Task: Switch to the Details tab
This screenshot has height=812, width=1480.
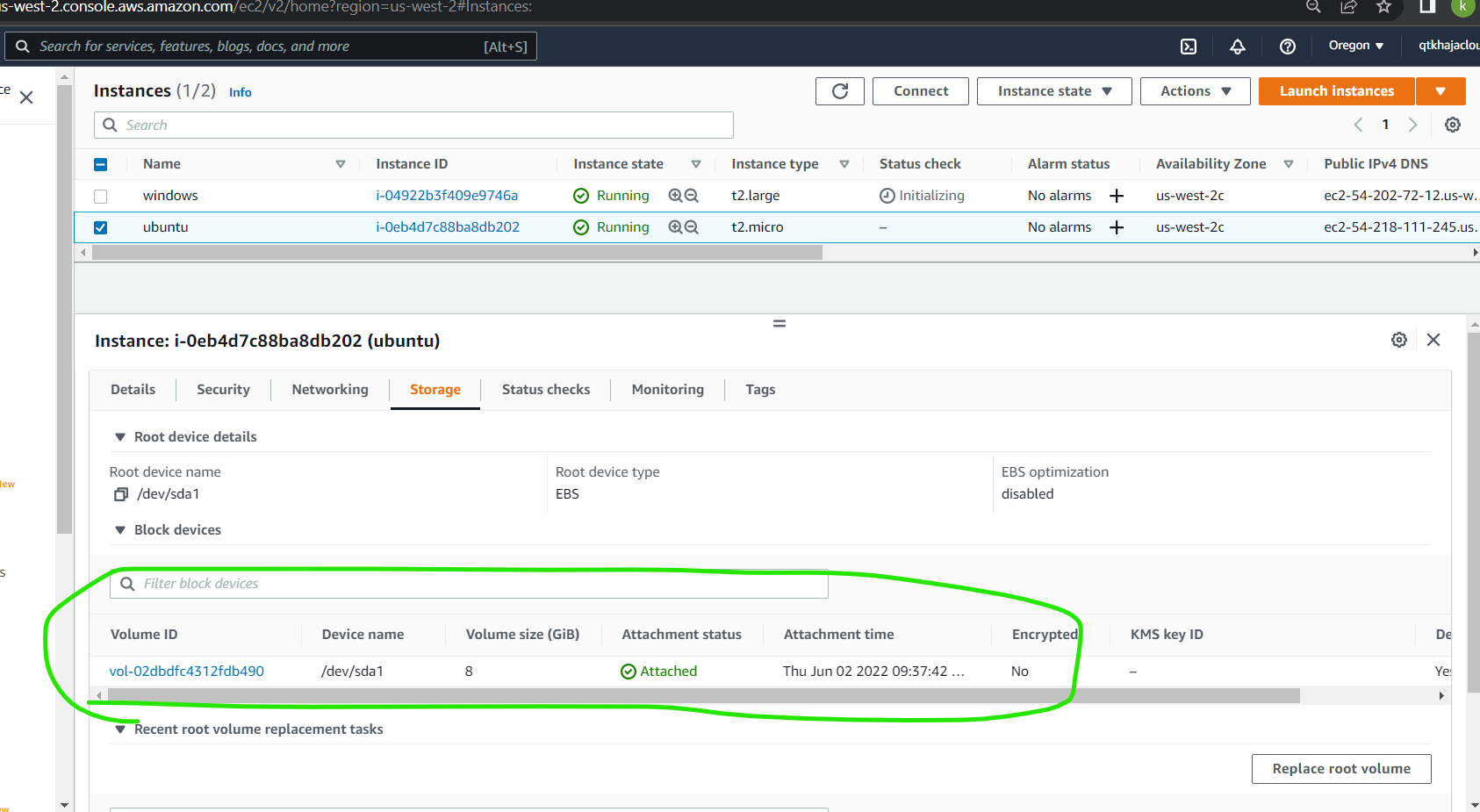Action: [x=133, y=390]
